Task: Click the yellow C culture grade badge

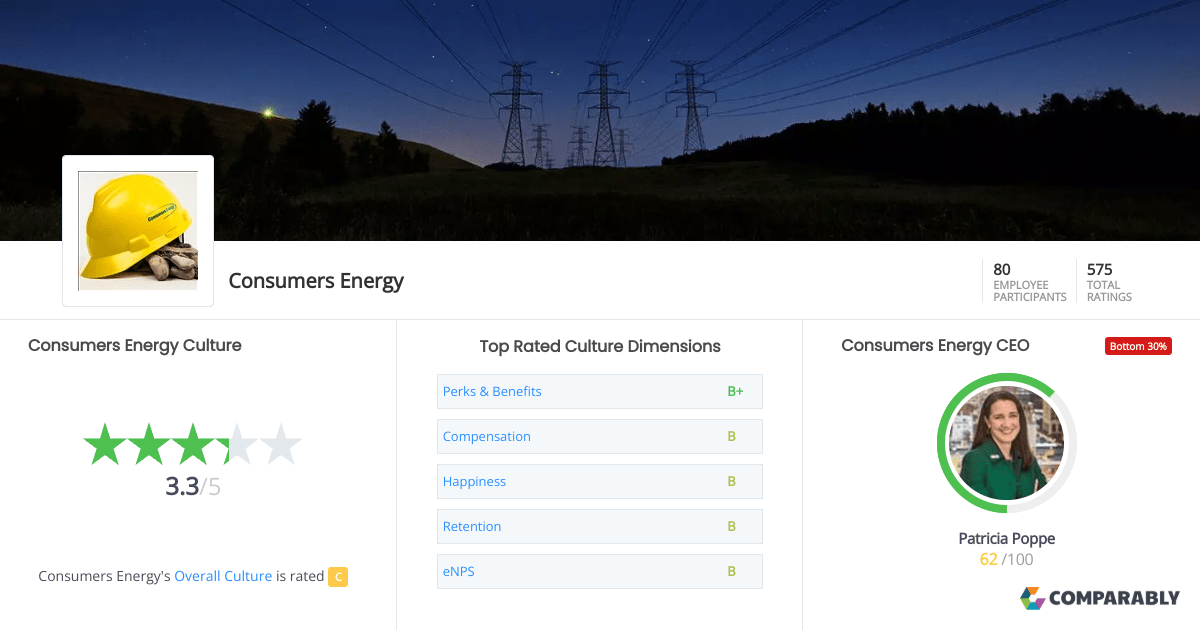Action: point(337,576)
